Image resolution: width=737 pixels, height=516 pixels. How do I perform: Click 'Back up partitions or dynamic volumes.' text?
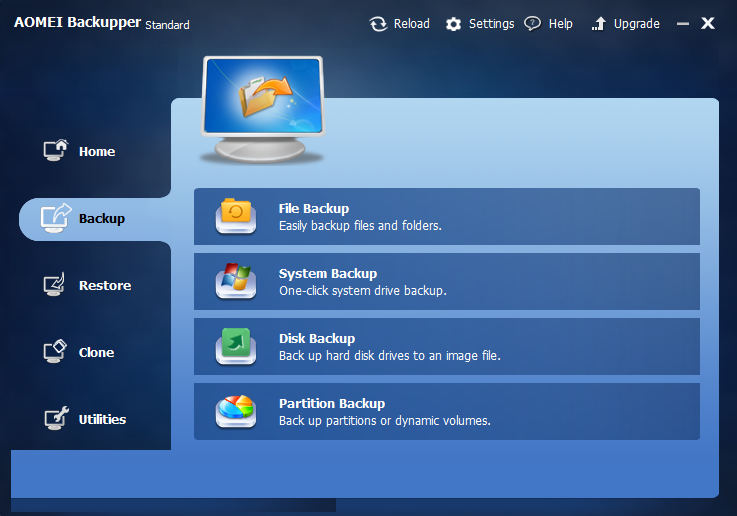tap(385, 421)
